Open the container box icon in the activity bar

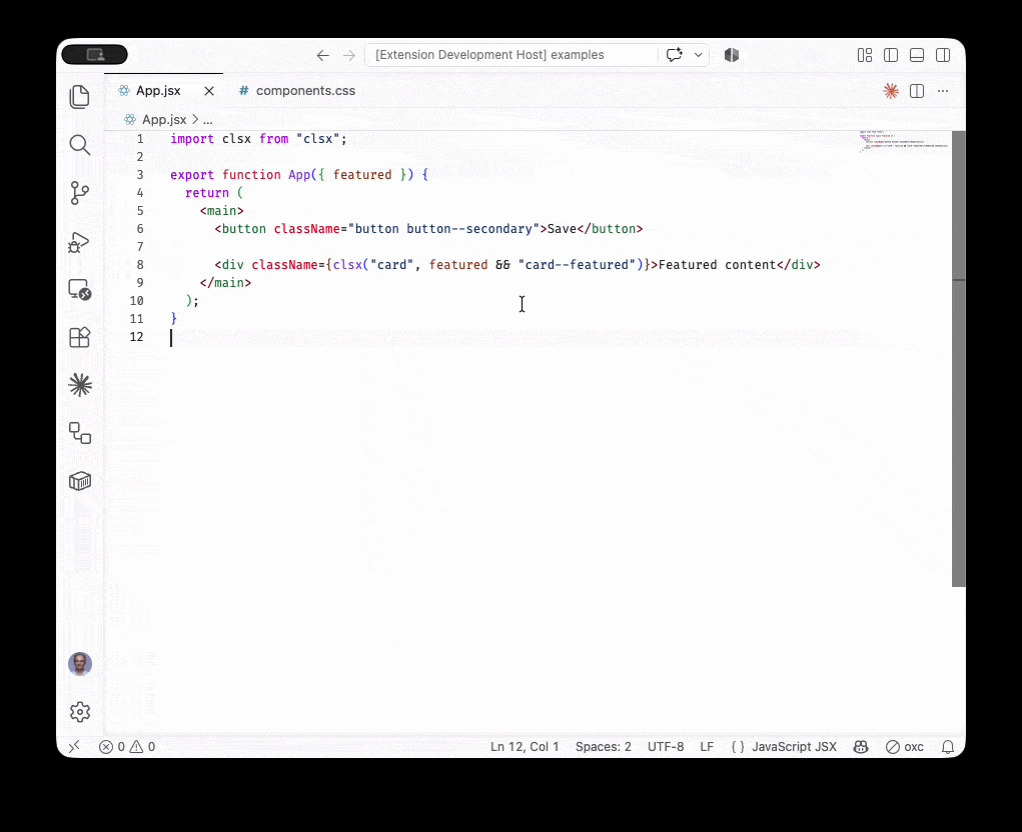point(80,481)
